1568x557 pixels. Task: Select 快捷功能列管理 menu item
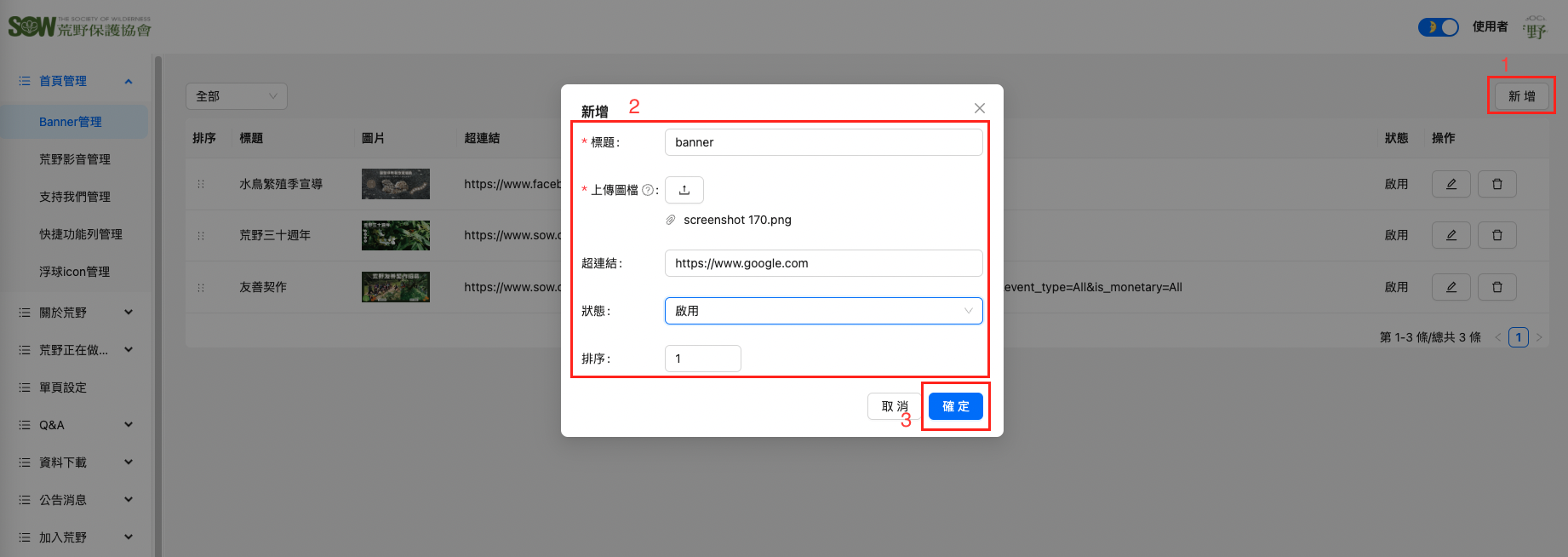point(81,234)
